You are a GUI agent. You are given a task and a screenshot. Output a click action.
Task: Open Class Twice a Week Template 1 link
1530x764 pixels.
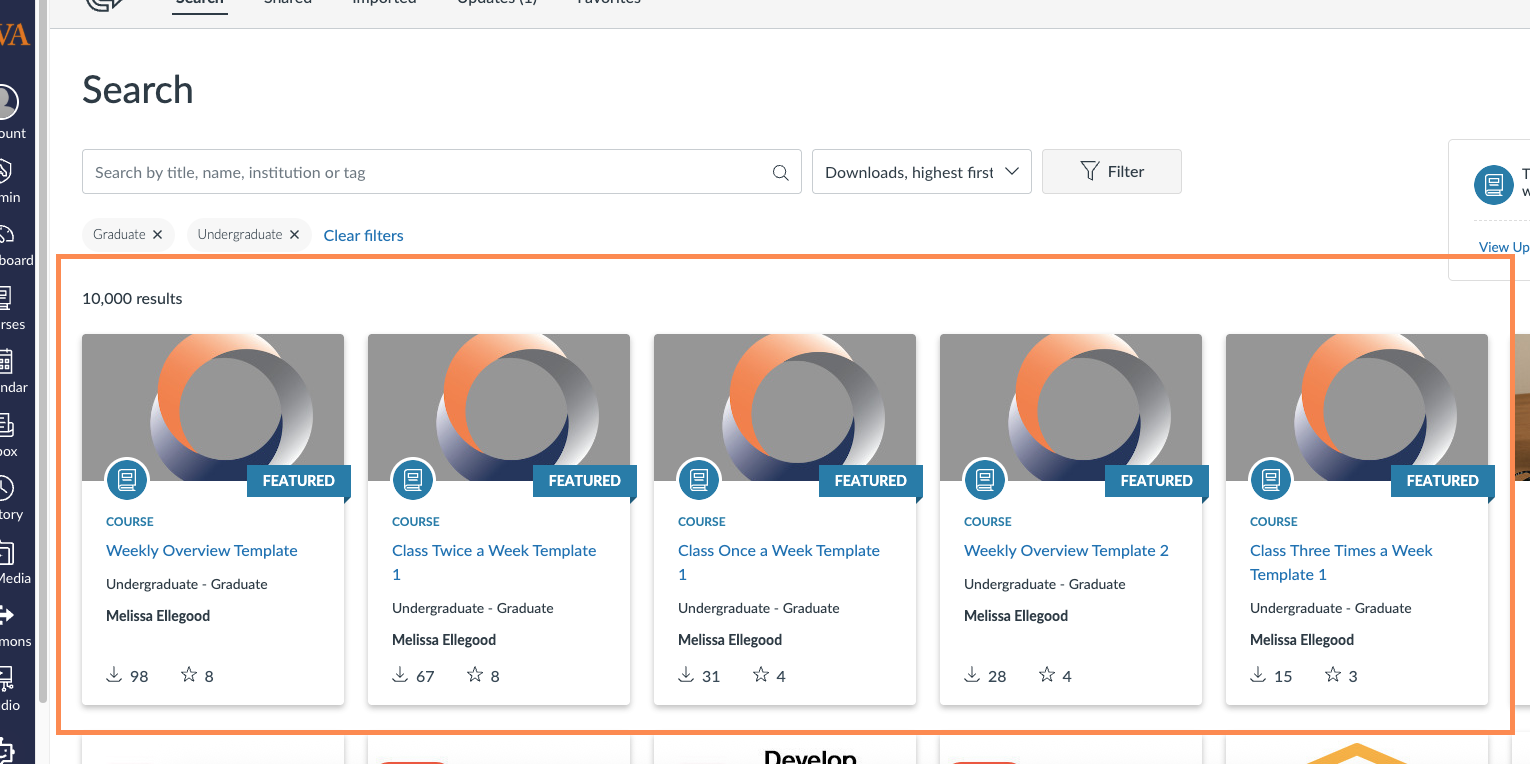(494, 562)
